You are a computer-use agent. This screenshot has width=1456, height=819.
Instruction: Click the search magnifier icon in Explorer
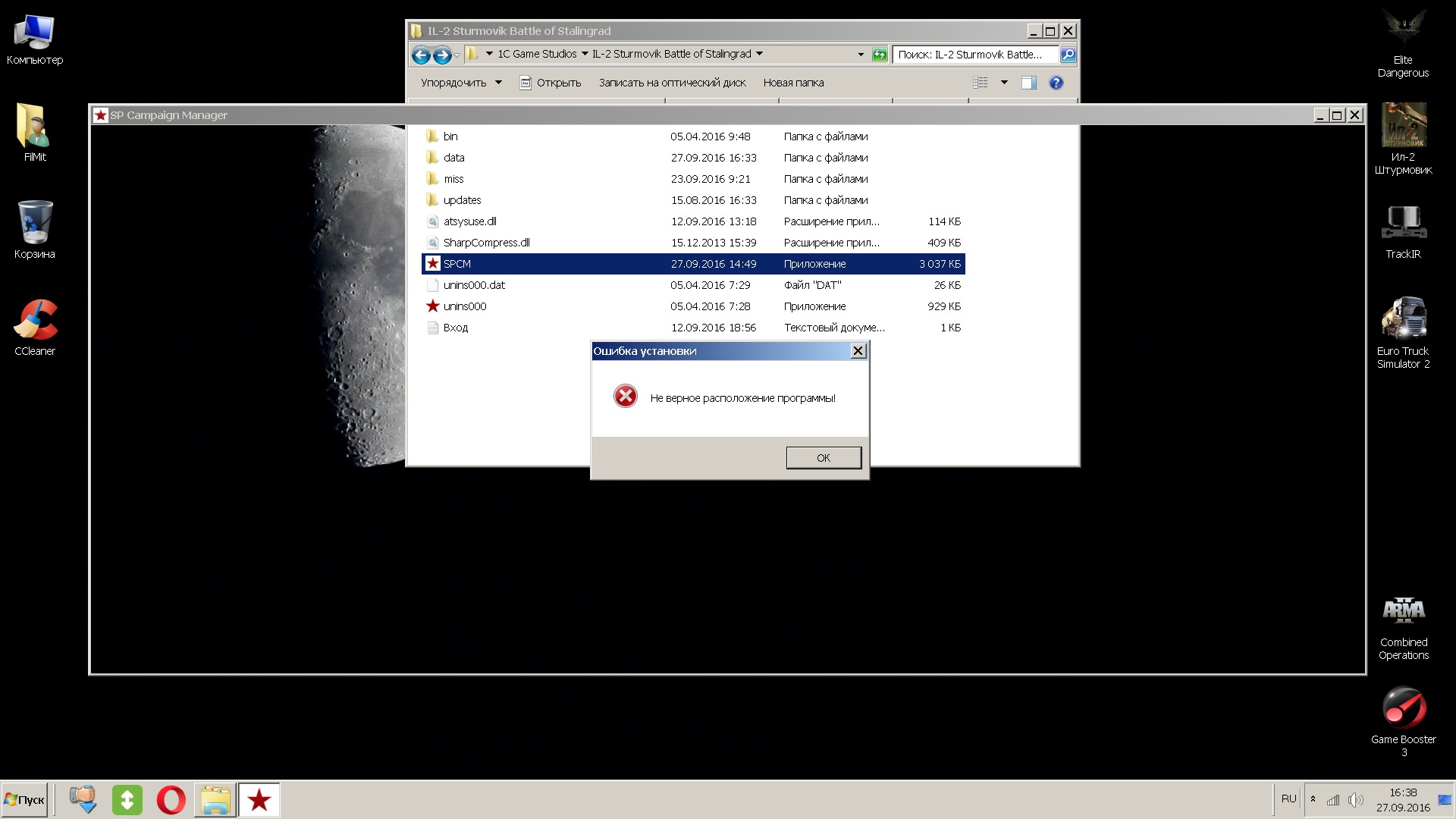click(x=1068, y=55)
